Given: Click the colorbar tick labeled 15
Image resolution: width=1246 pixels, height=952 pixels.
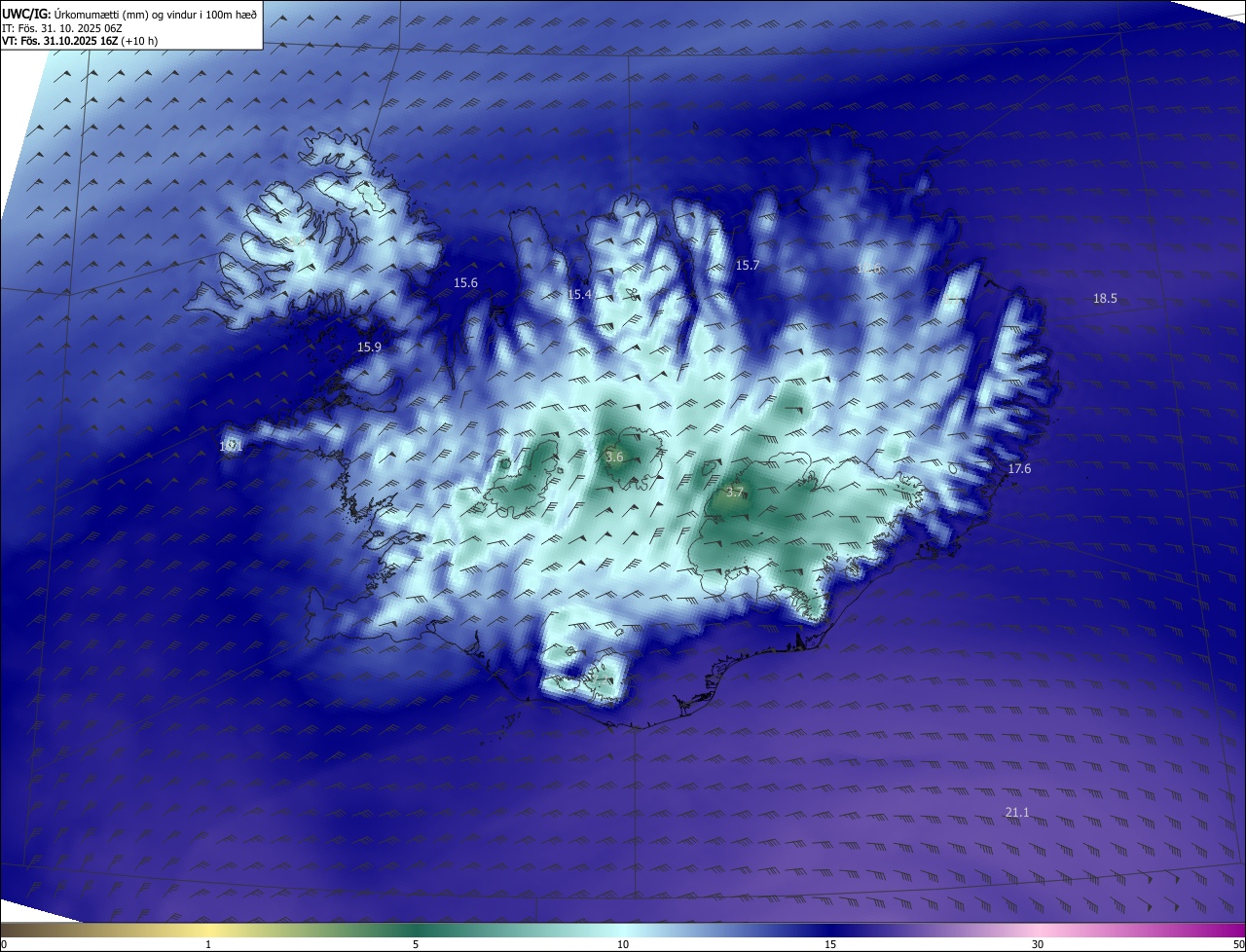Looking at the screenshot, I should coord(830,944).
